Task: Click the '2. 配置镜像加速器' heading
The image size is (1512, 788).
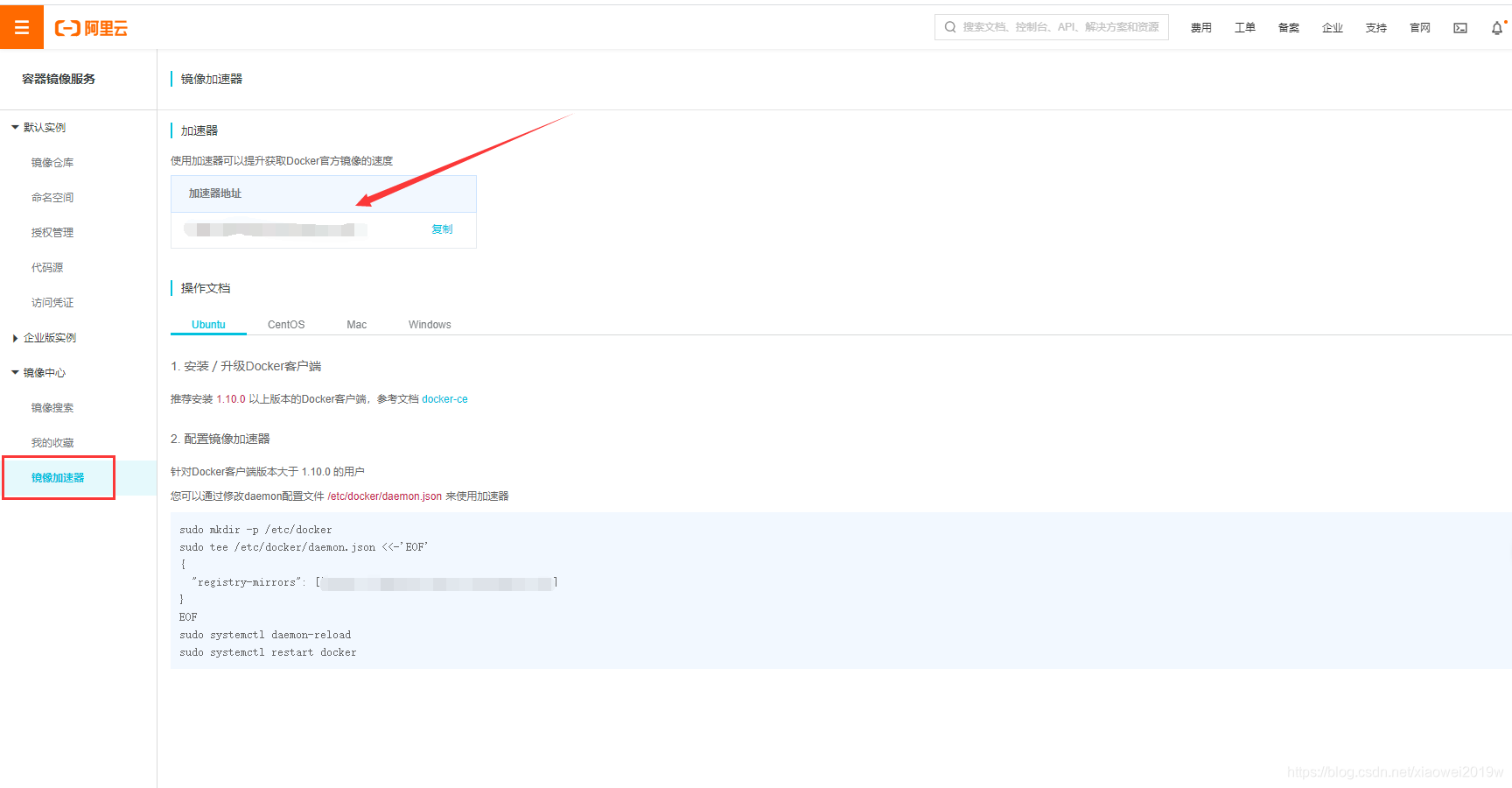Action: 220,439
